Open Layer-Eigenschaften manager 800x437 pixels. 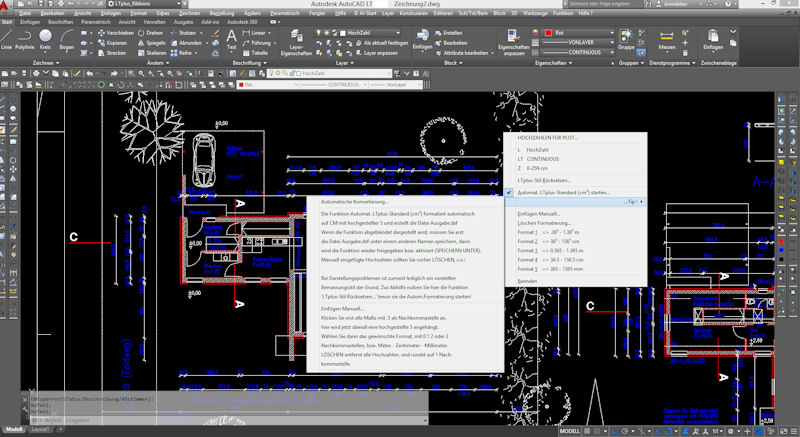pyautogui.click(x=296, y=42)
